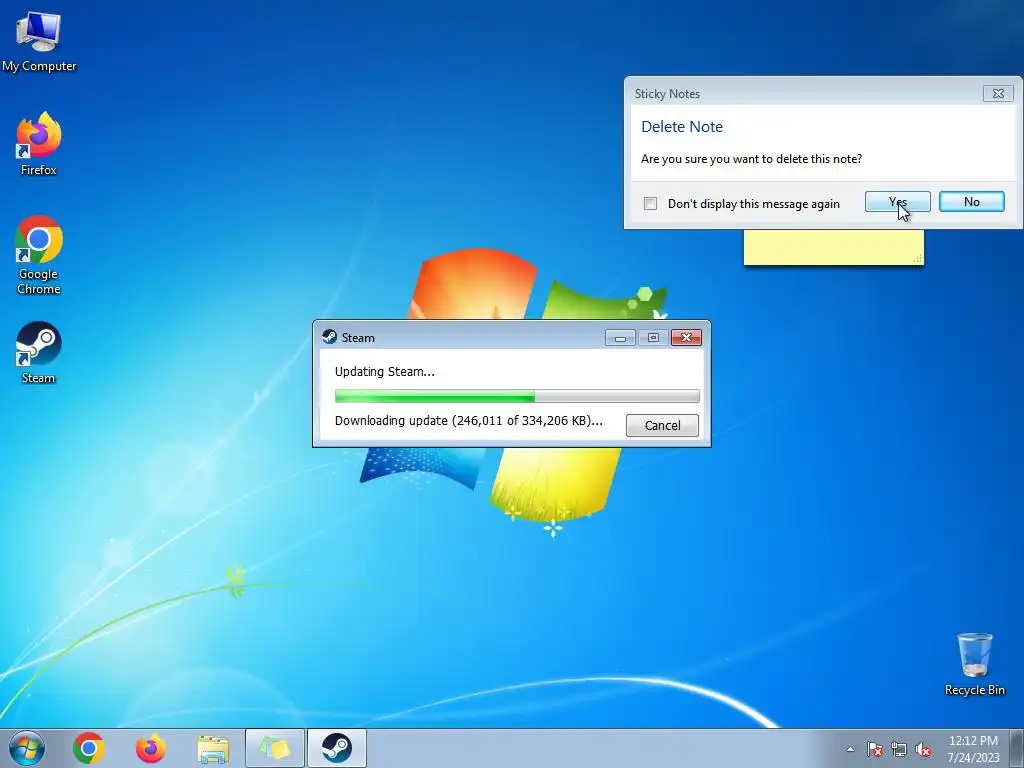Confirm note deletion with Yes
Screen dimensions: 1024x768
pos(898,202)
